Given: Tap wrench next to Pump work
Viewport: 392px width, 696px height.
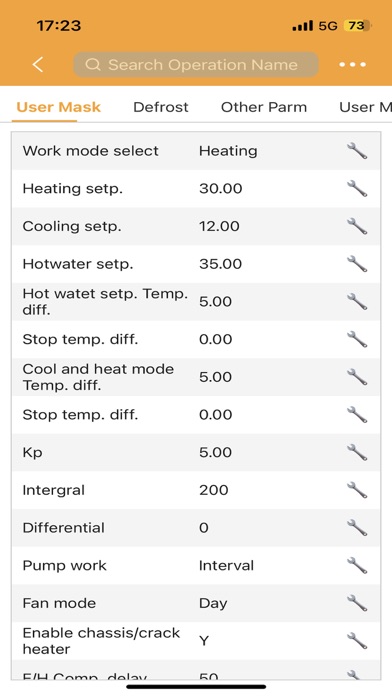Looking at the screenshot, I should pyautogui.click(x=357, y=566).
